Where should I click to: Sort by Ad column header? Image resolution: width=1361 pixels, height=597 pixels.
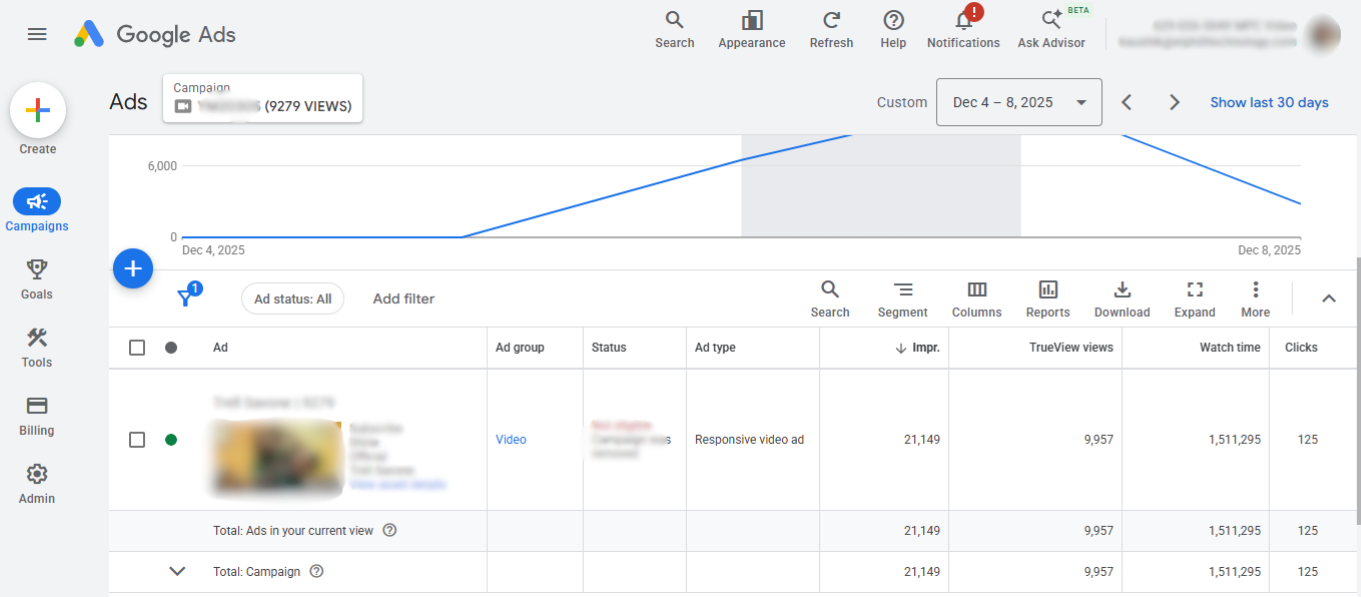point(220,347)
